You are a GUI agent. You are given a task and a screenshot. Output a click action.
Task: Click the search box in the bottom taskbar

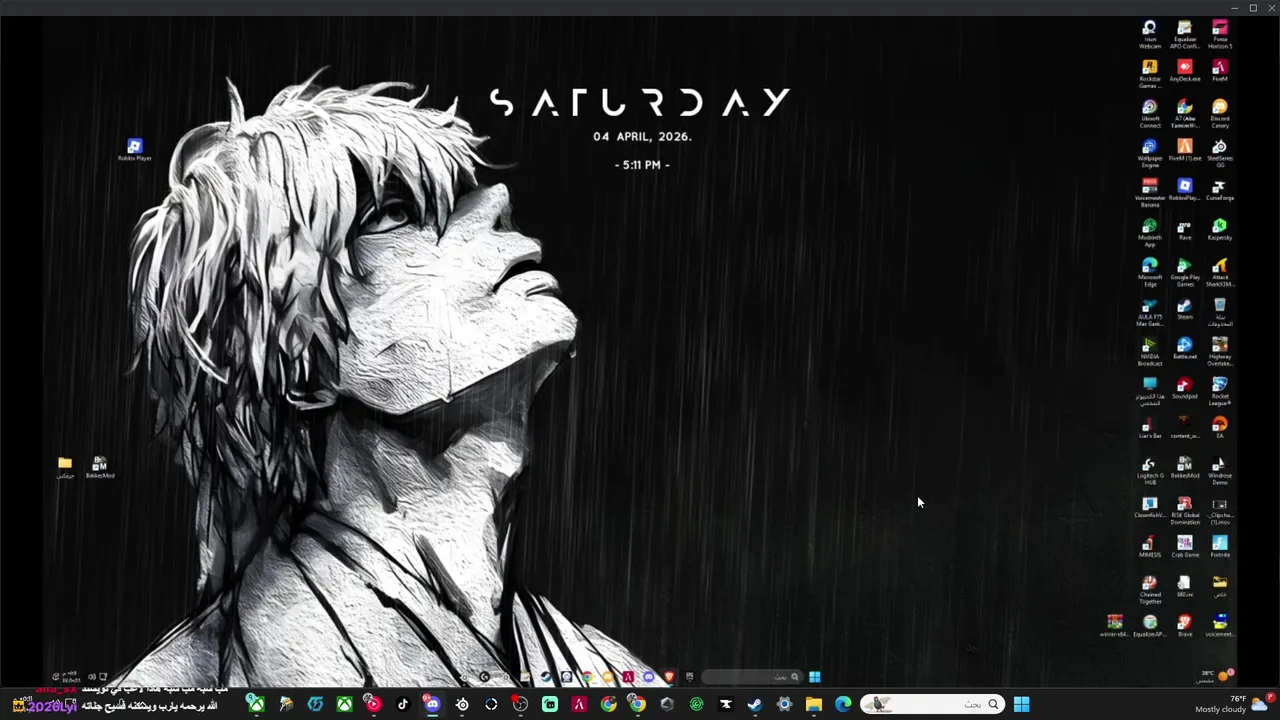(x=931, y=704)
